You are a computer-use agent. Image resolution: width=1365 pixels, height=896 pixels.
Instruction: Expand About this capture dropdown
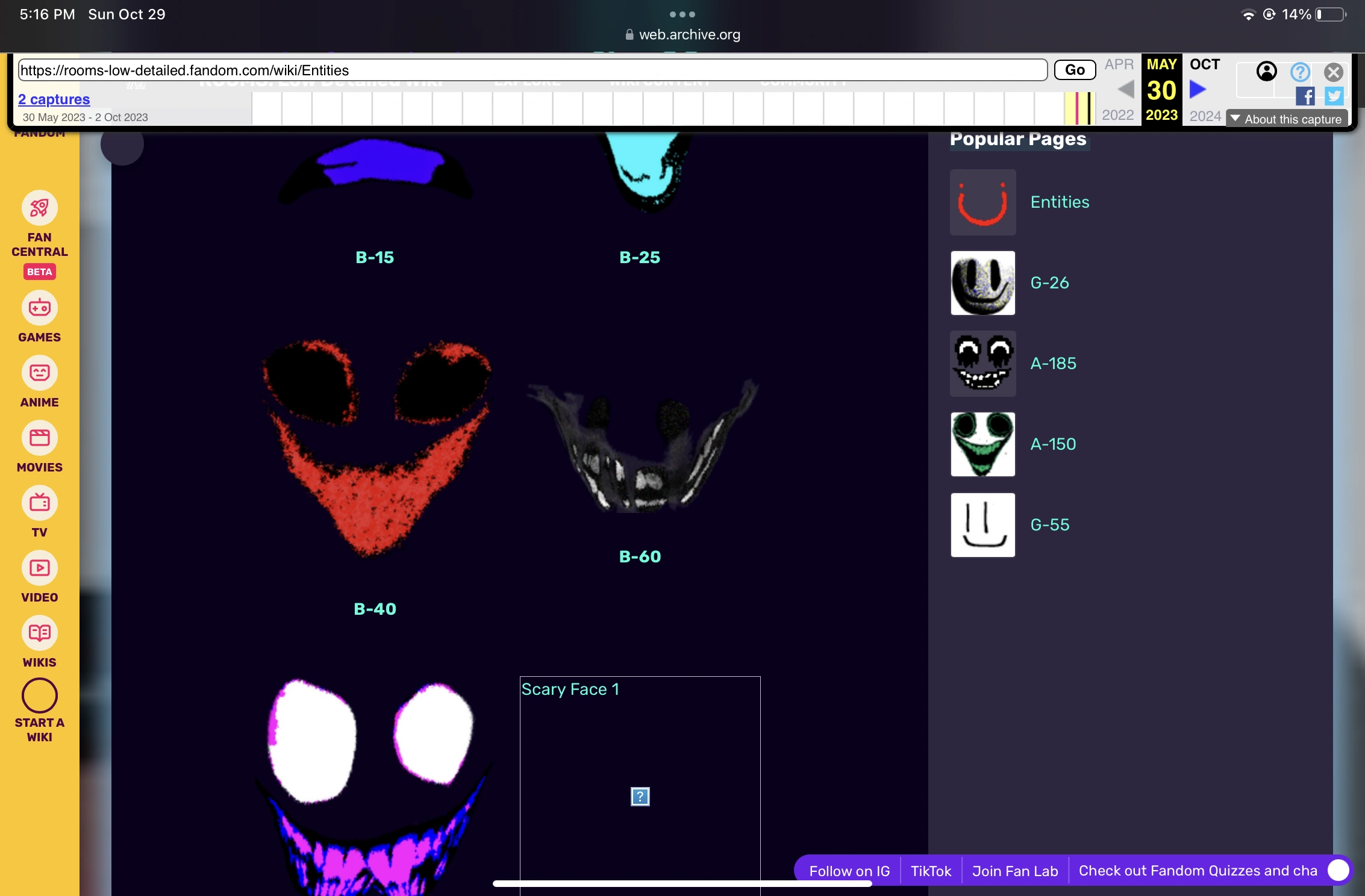[1287, 119]
